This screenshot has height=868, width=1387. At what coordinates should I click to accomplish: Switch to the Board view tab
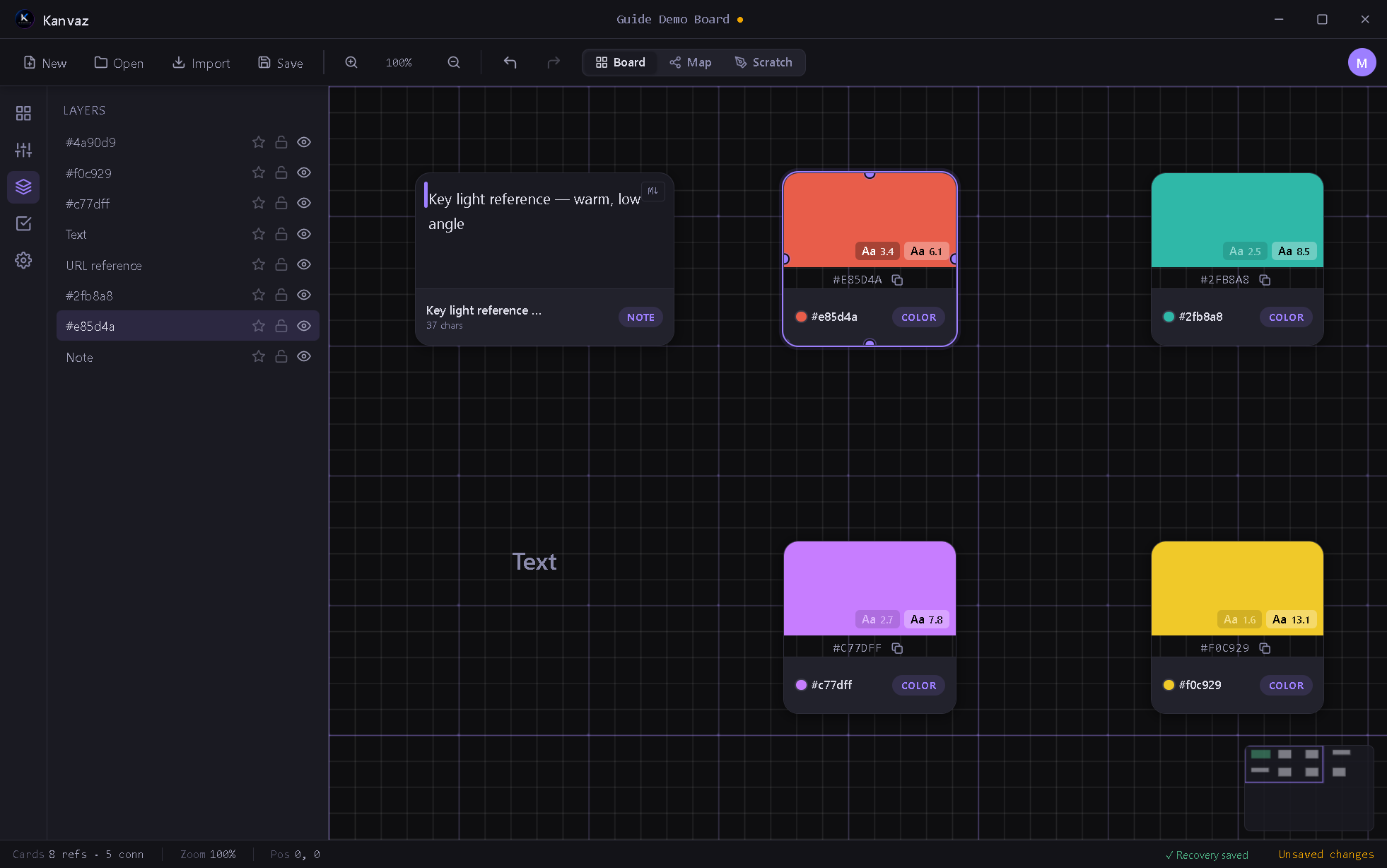pyautogui.click(x=620, y=62)
